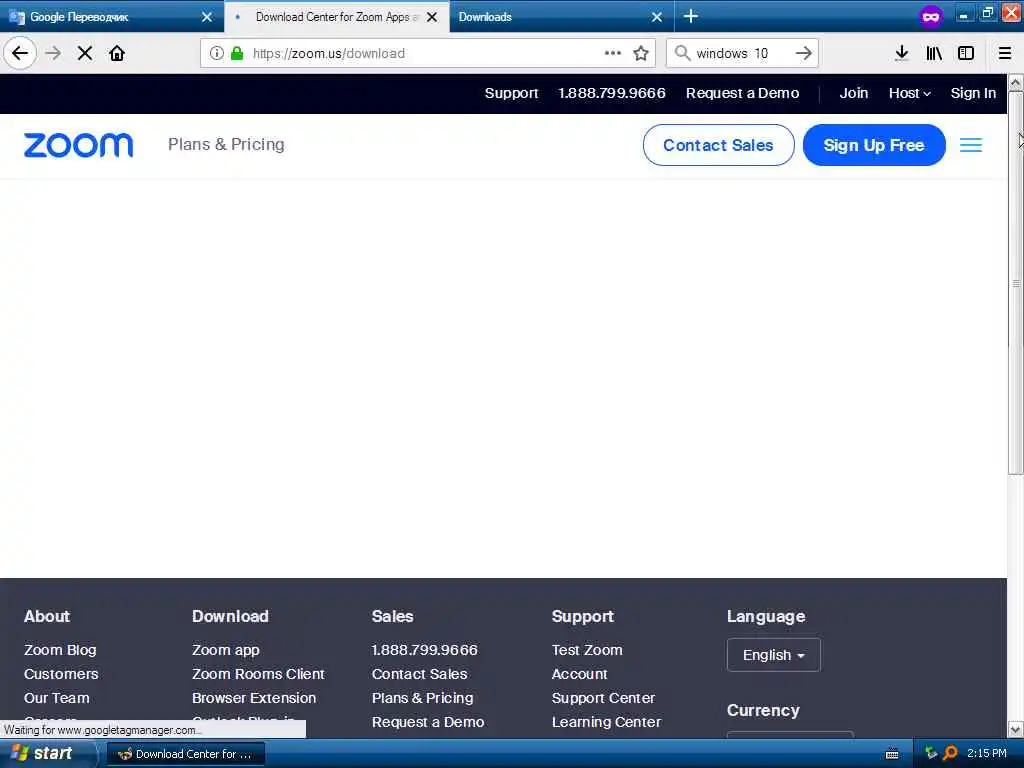Screen dimensions: 1024x768
Task: Click the Sign Up Free button
Action: [x=874, y=145]
